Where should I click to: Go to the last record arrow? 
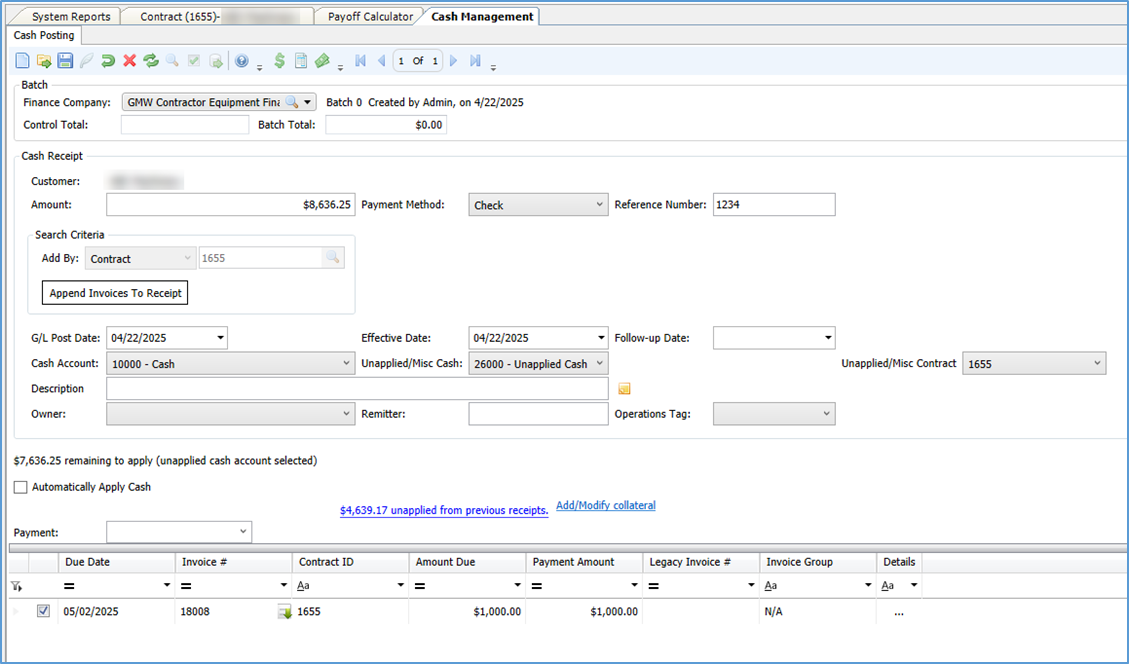point(475,61)
